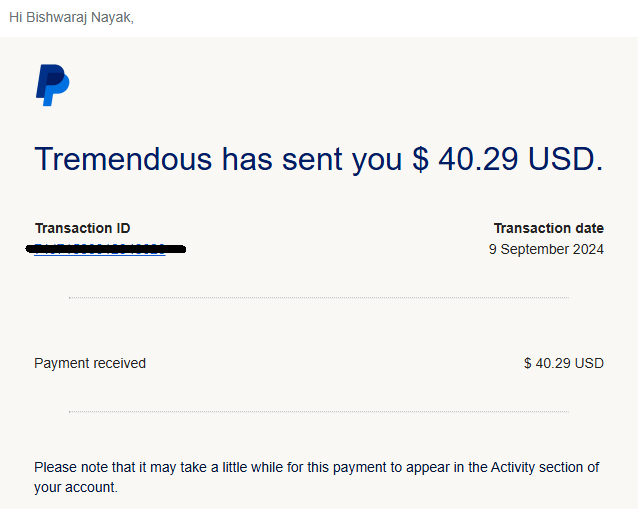638x509 pixels.
Task: Click the Transaction ID label
Action: (83, 228)
